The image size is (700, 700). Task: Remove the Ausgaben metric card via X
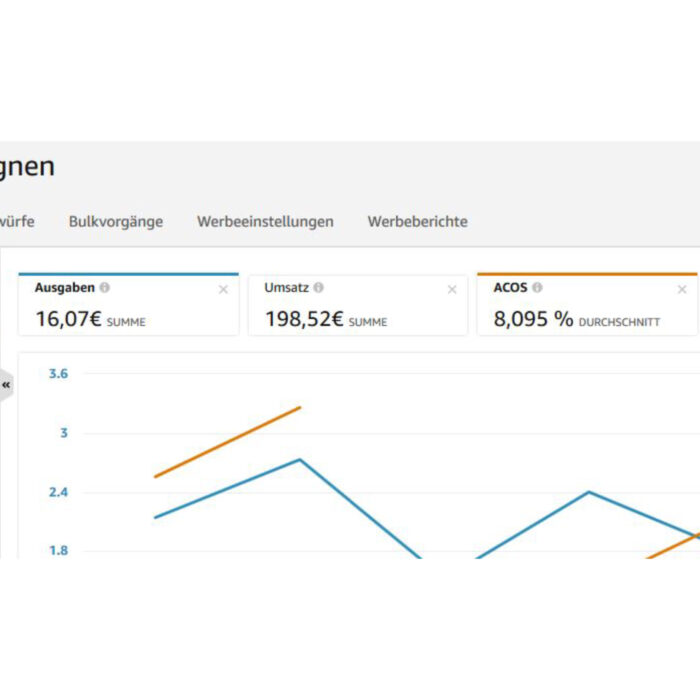223,290
